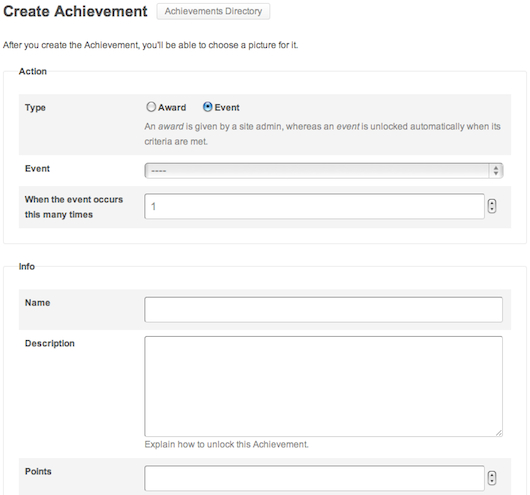Click the Name field label

click(x=38, y=303)
